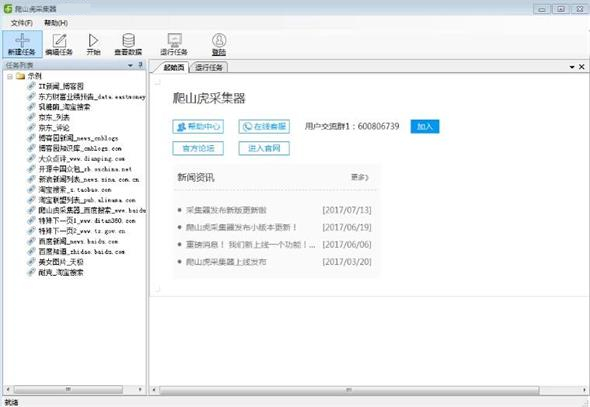This screenshot has width=590, height=407.
Task: Switch to the 运行任务 tab
Action: [x=209, y=67]
